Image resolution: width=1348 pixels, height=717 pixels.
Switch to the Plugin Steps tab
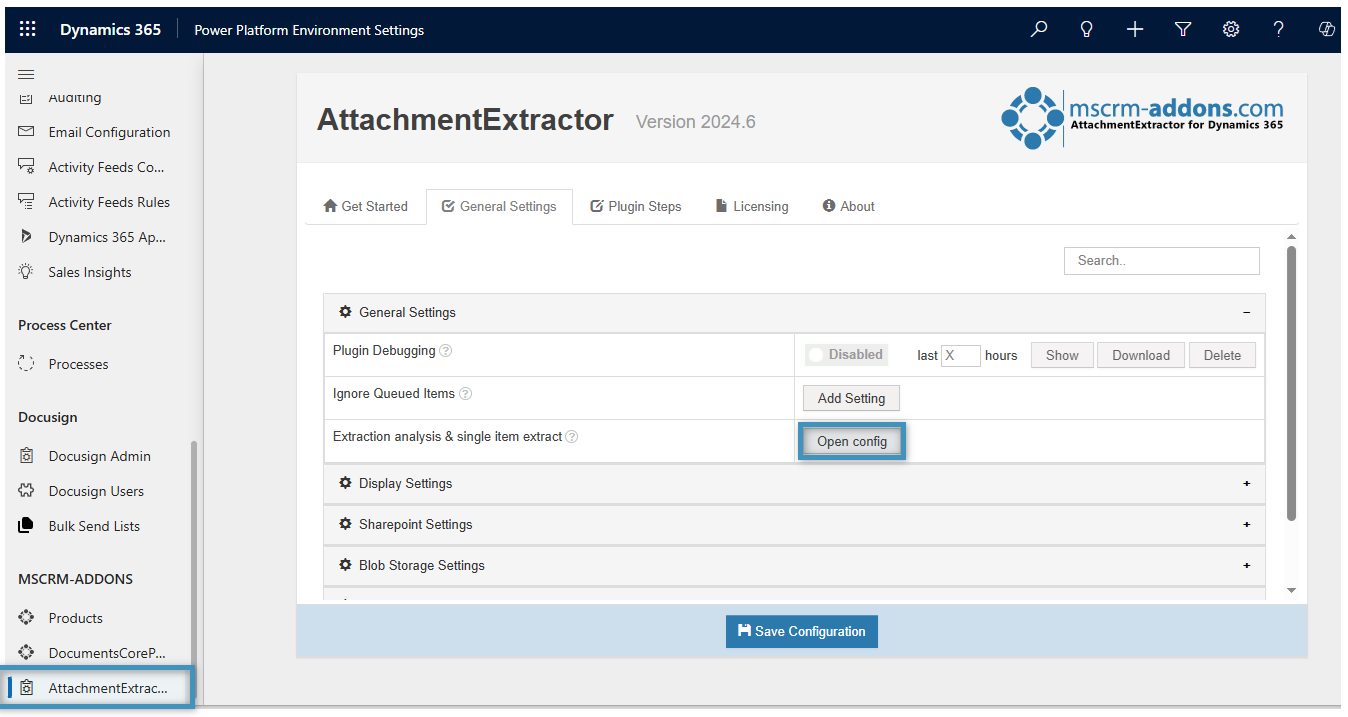coord(636,206)
